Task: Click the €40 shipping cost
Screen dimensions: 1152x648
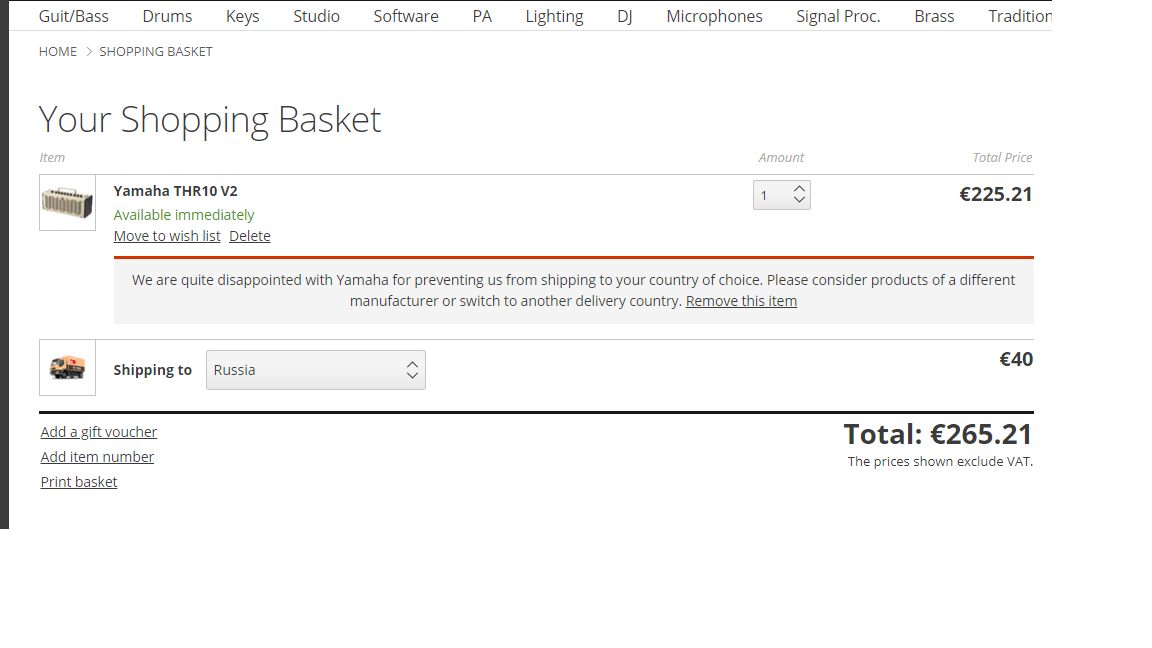Action: [1016, 359]
